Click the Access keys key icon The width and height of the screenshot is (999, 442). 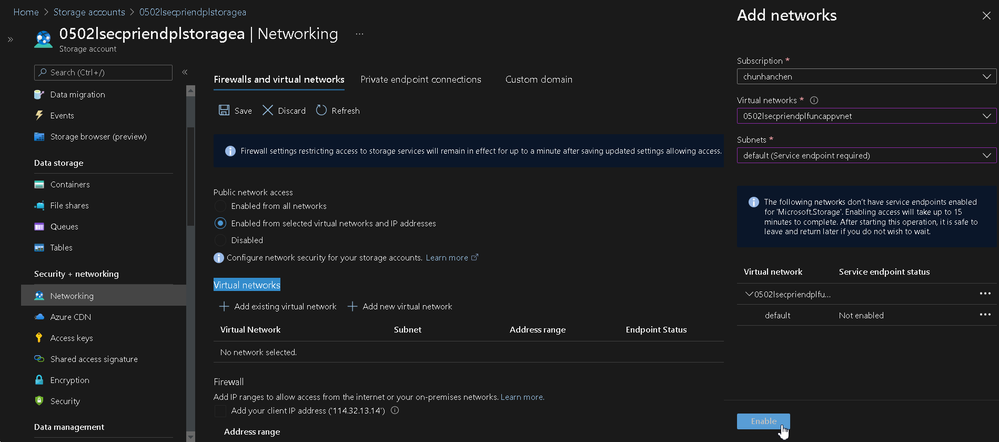(39, 338)
